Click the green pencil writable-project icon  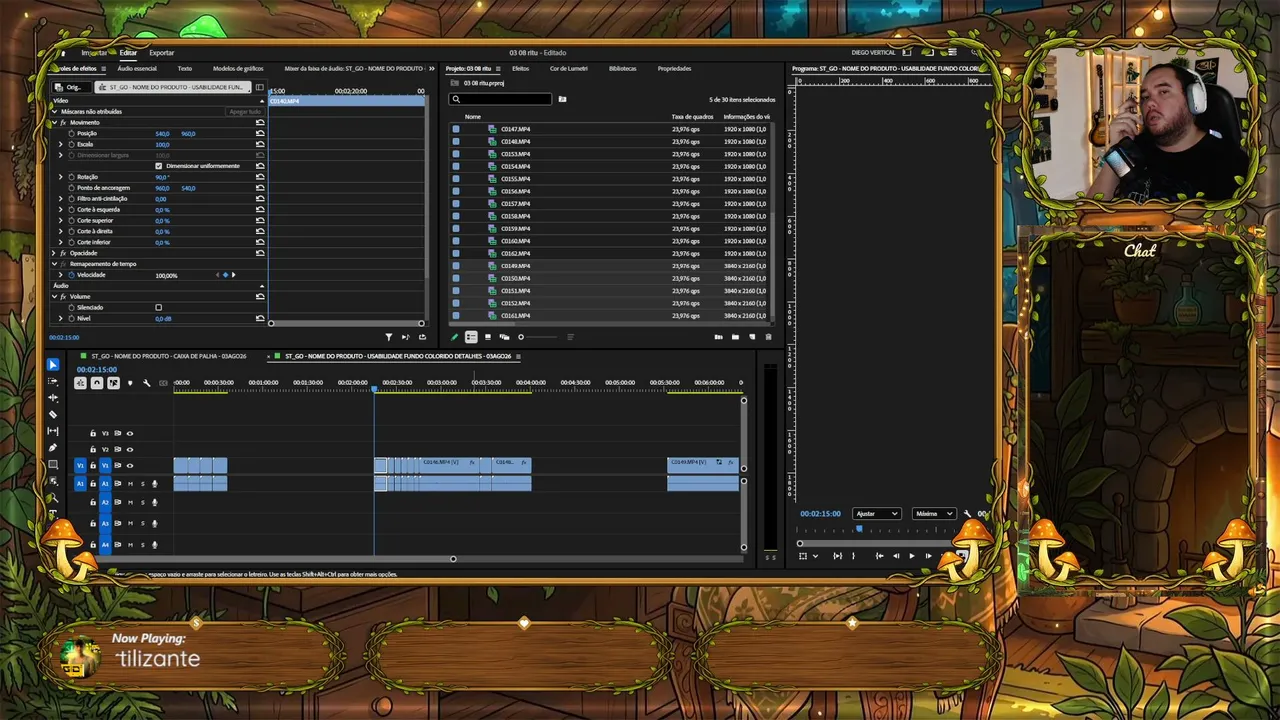coord(455,337)
